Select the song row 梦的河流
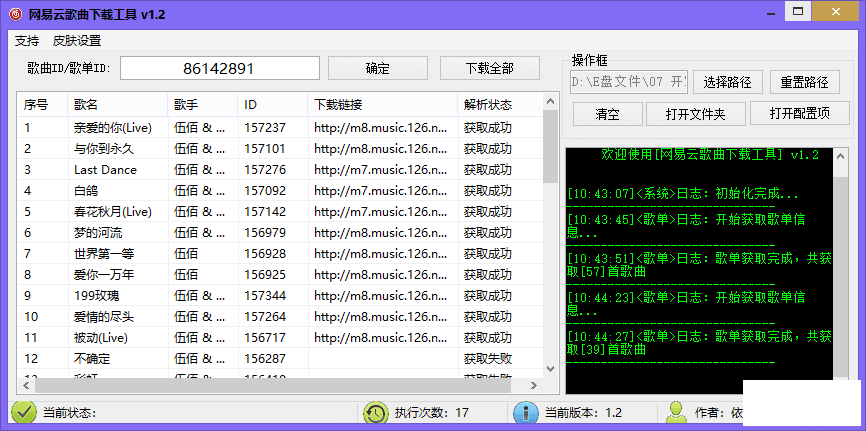 point(280,233)
